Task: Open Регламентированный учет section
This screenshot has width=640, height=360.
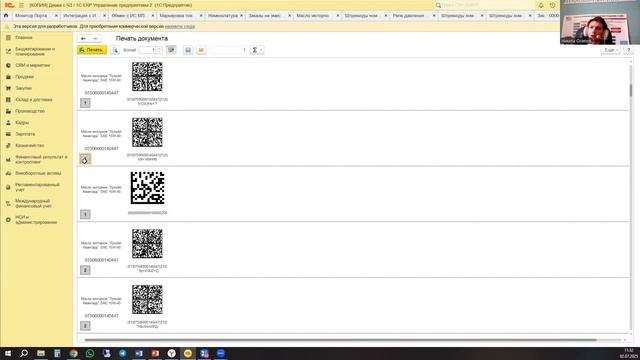Action: point(37,187)
